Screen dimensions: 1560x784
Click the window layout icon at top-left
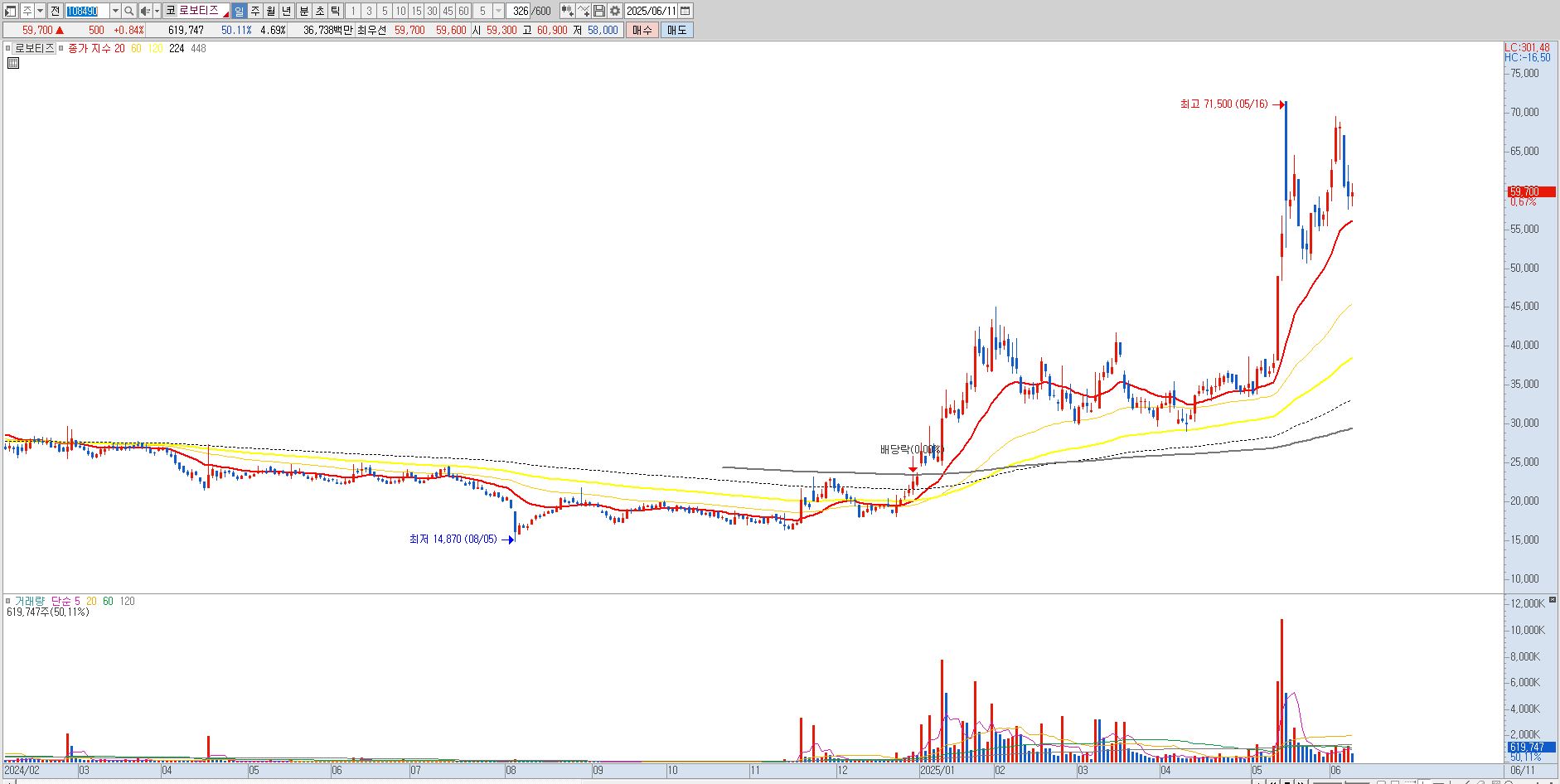11,11
